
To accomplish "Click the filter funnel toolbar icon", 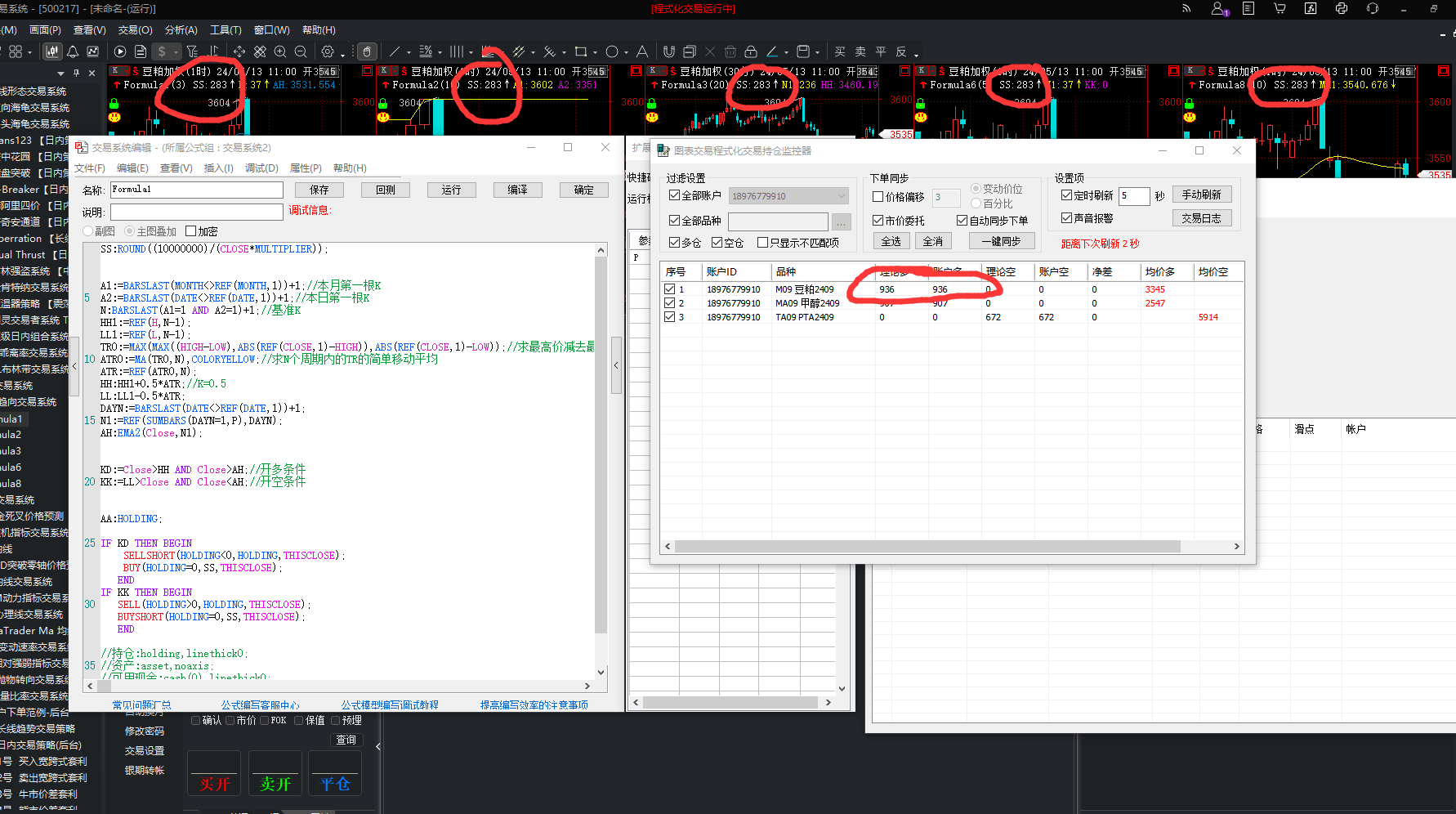I will click(193, 51).
